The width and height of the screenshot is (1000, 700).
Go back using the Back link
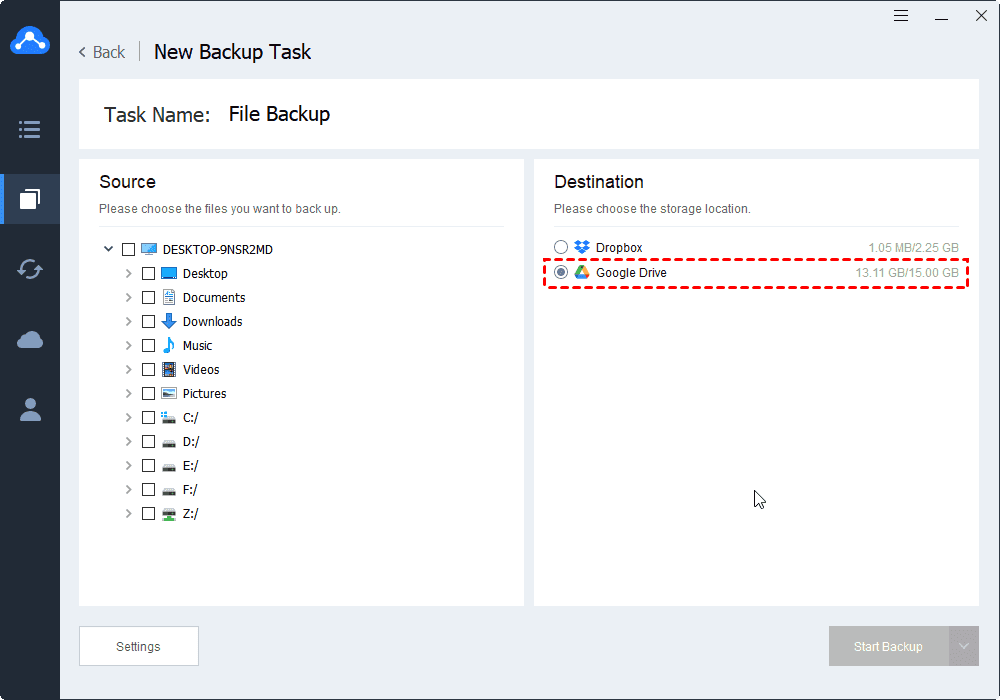point(102,52)
